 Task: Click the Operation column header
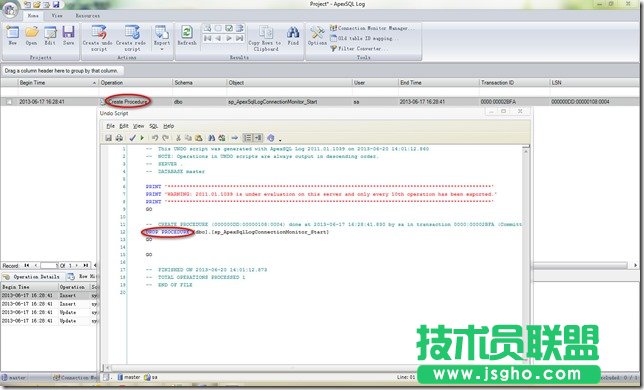tap(135, 83)
